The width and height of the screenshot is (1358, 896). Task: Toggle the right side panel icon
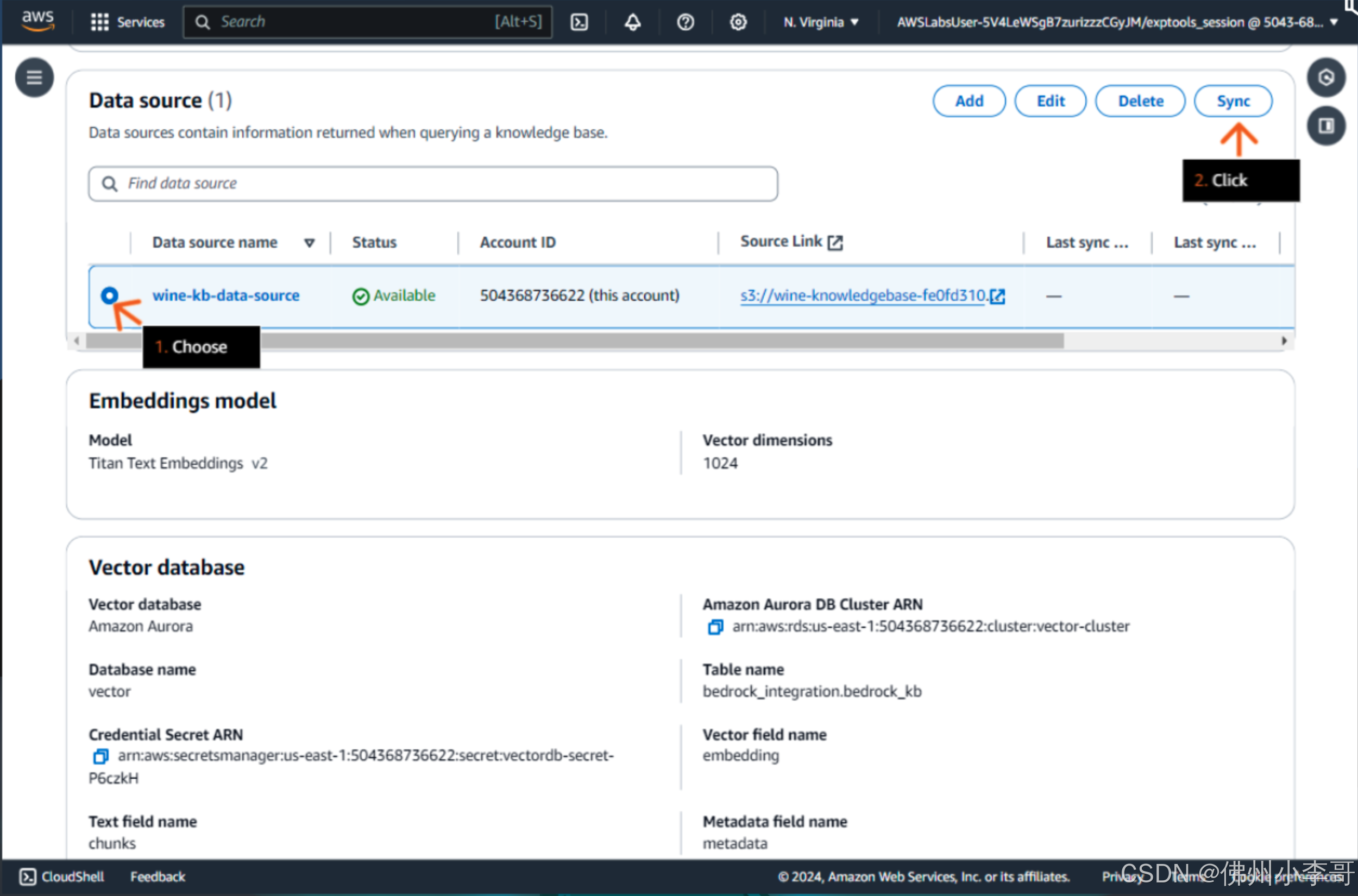pyautogui.click(x=1326, y=126)
